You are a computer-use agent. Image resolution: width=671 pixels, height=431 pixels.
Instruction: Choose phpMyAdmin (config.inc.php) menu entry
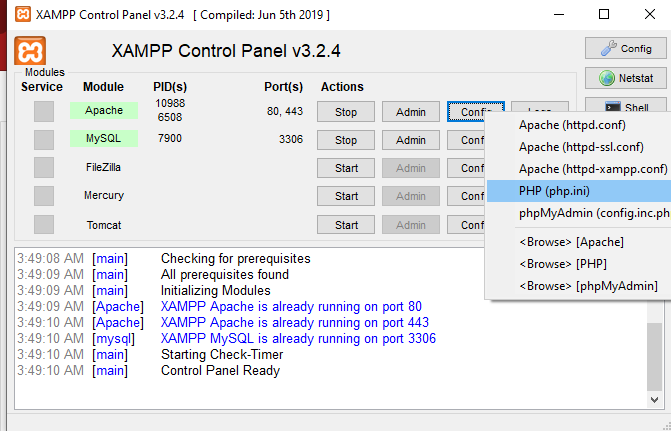pyautogui.click(x=579, y=213)
